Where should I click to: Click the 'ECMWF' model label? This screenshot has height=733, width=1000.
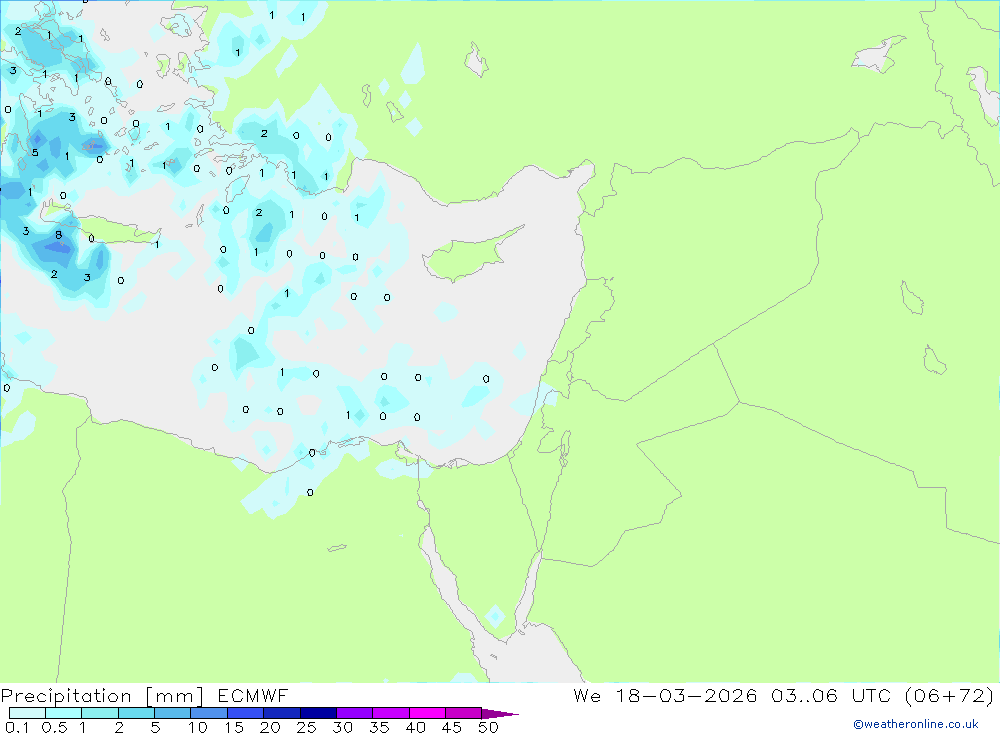click(253, 695)
